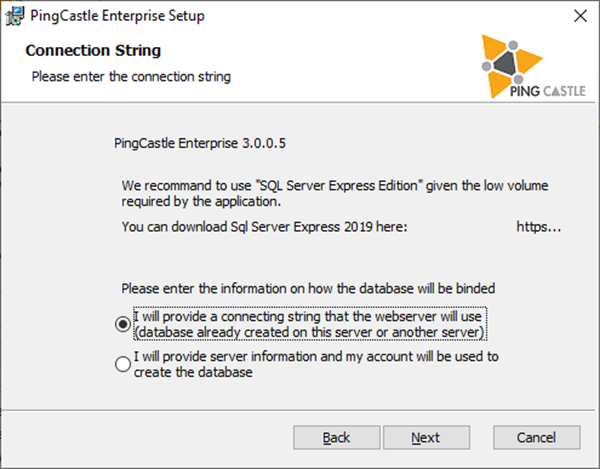Close the PingCastle Enterprise Setup window
Viewport: 600px width, 469px height.
click(580, 16)
